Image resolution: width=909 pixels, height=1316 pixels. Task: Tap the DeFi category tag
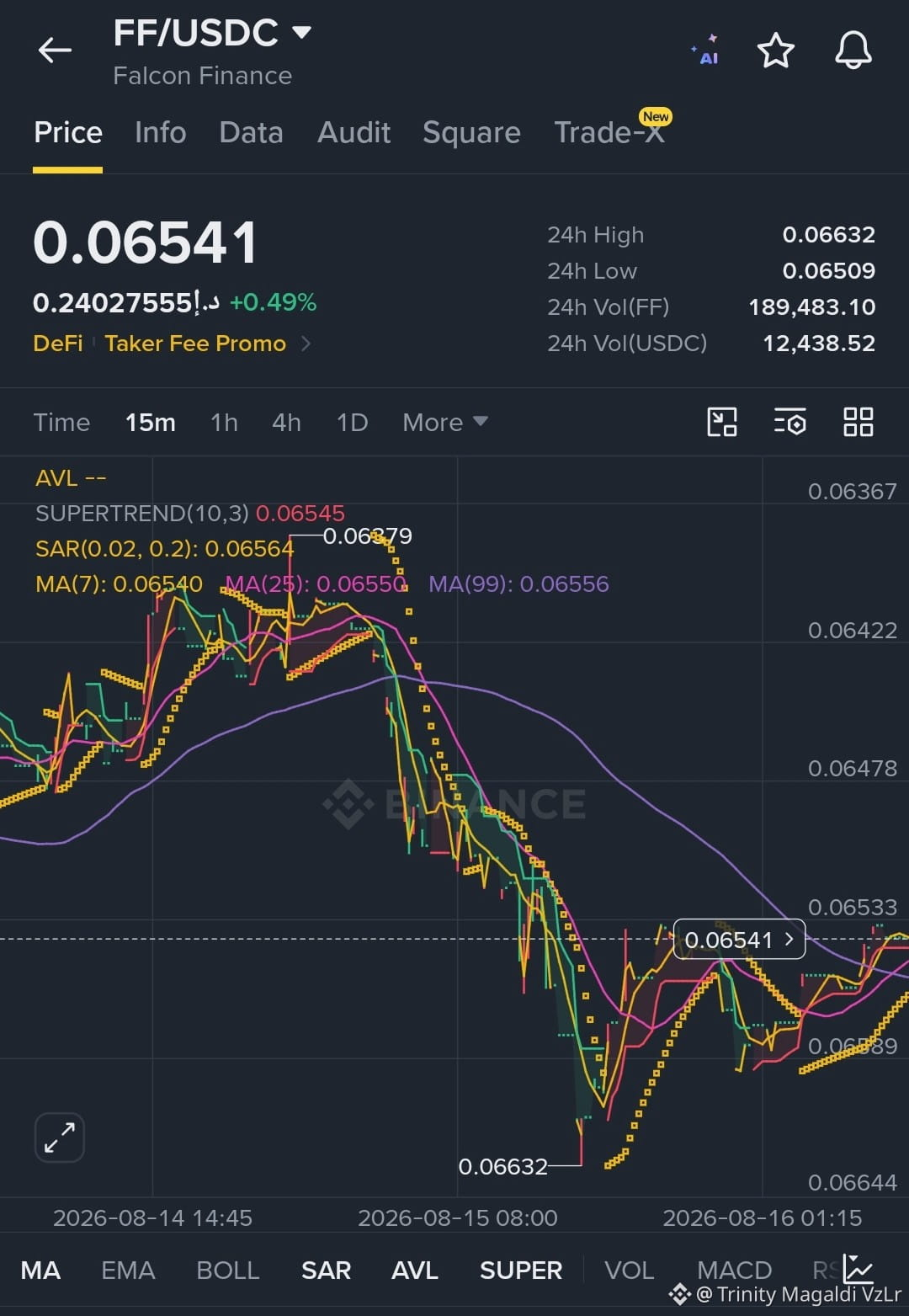pyautogui.click(x=58, y=344)
